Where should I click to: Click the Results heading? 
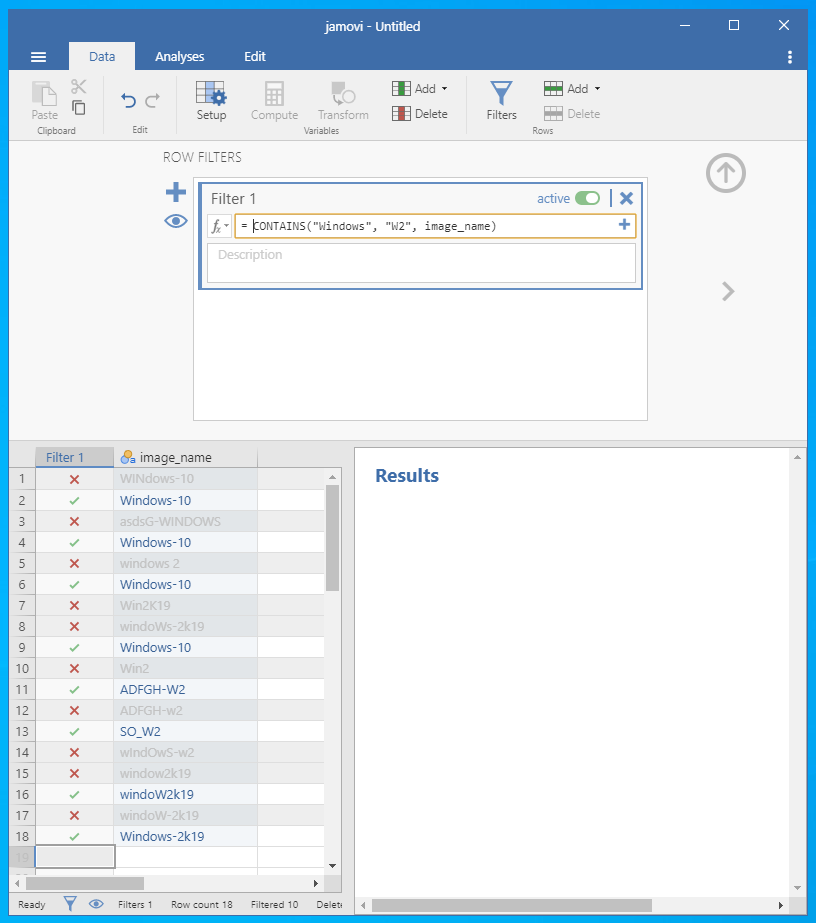[x=407, y=476]
